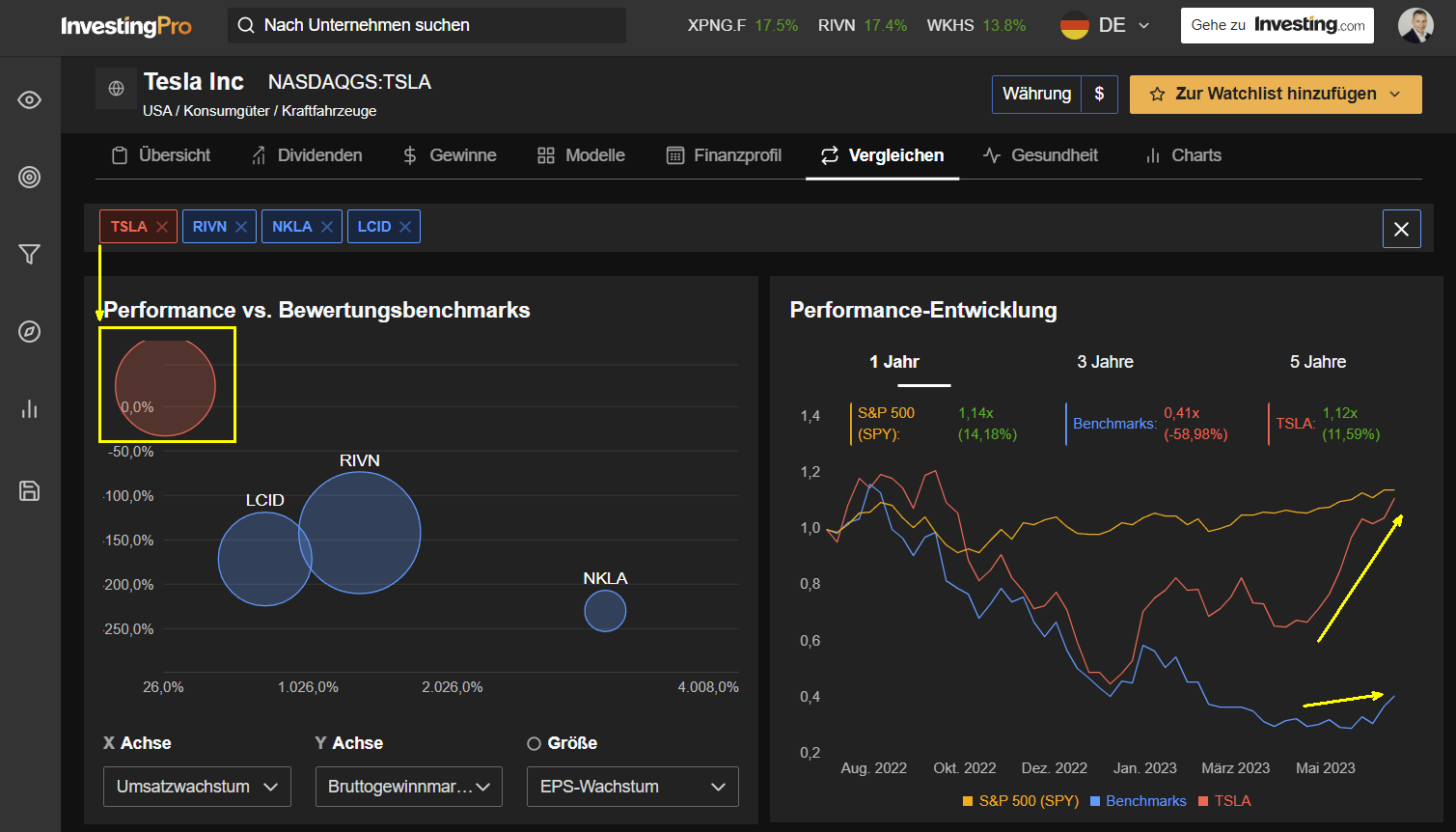Viewport: 1456px width, 832px height.
Task: Open the watchlist eye icon in sidebar
Action: (x=30, y=99)
